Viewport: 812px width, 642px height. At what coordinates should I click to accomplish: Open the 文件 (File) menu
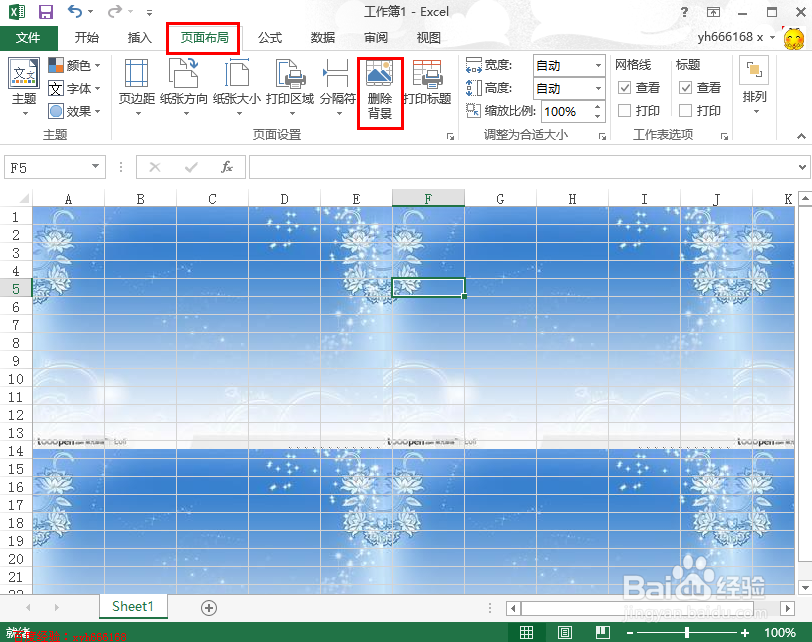click(x=29, y=37)
